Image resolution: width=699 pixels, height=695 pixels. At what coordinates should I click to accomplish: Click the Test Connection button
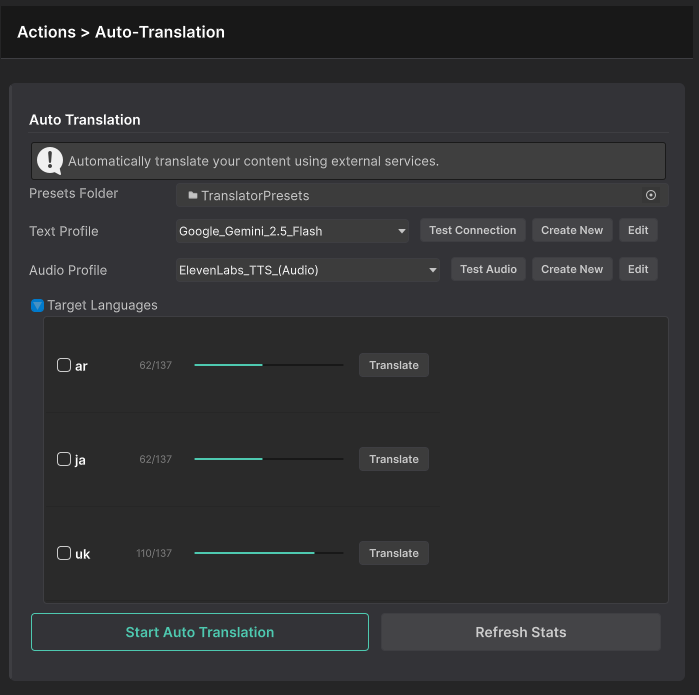pyautogui.click(x=473, y=230)
